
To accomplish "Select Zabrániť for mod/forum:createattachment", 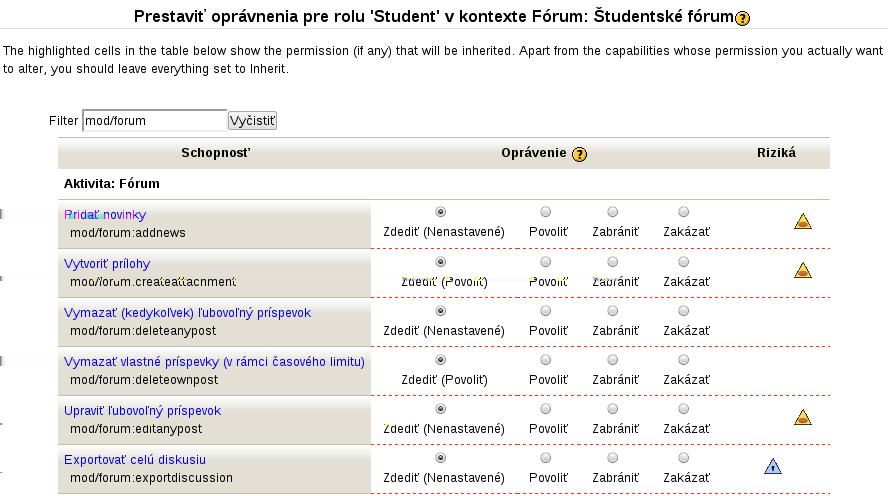I will click(x=612, y=262).
